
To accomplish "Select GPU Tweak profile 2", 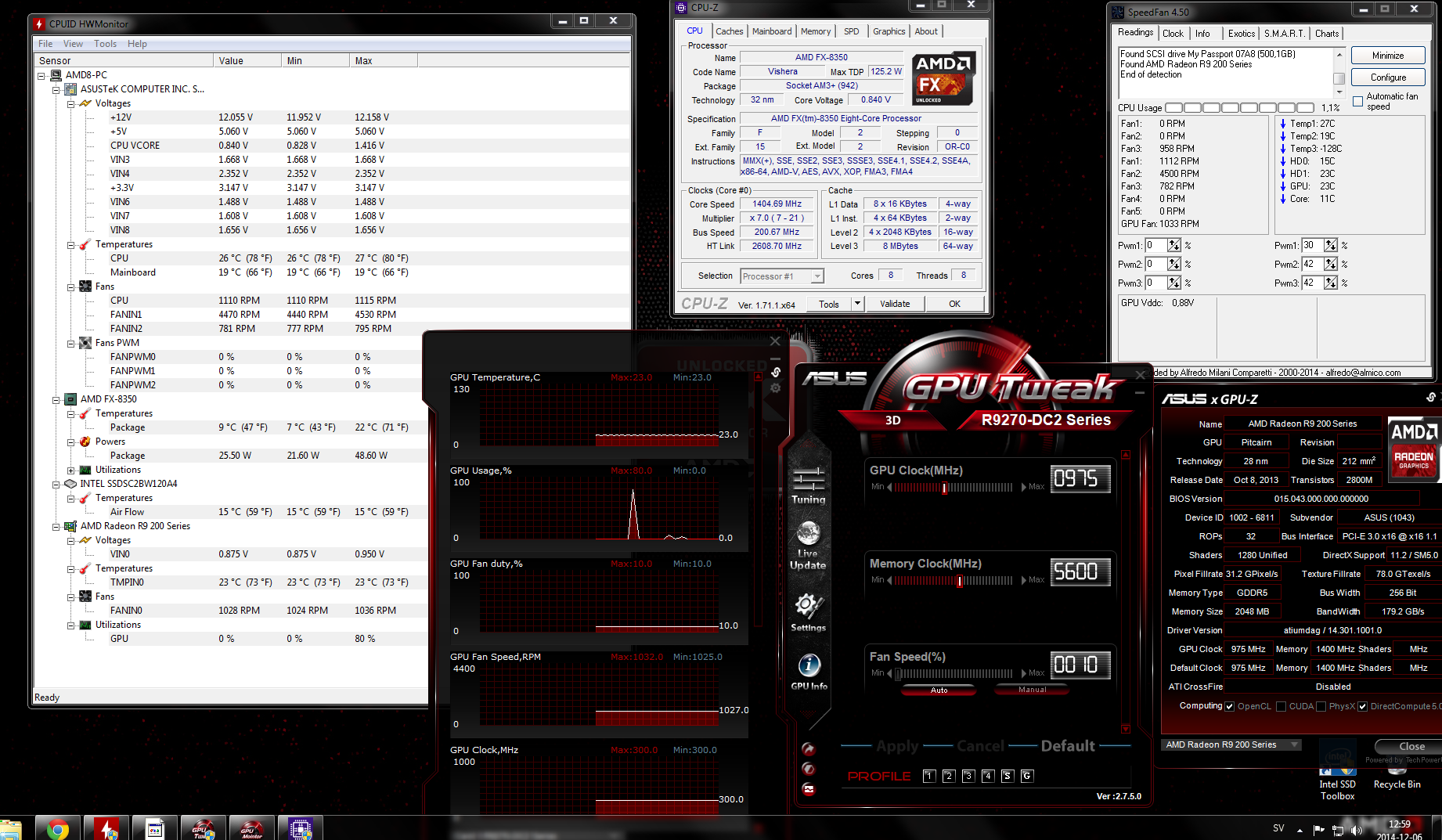I will 949,776.
